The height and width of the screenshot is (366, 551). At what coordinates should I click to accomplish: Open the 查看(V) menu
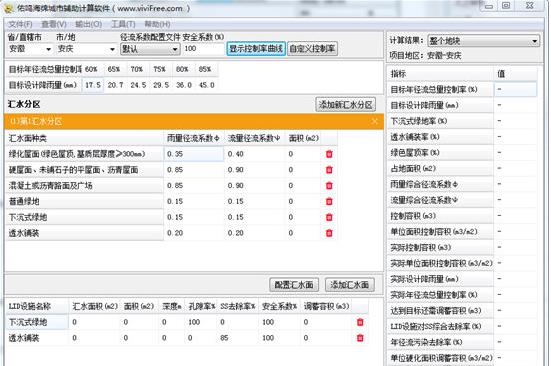[x=53, y=24]
